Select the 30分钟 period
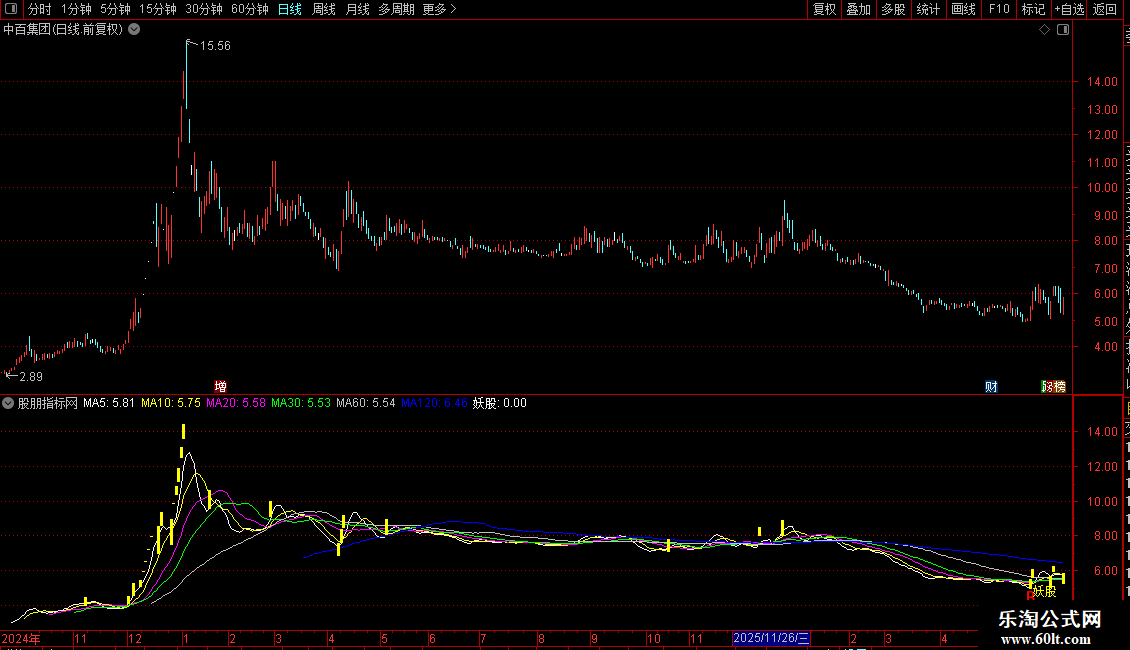This screenshot has width=1130, height=650. click(204, 9)
